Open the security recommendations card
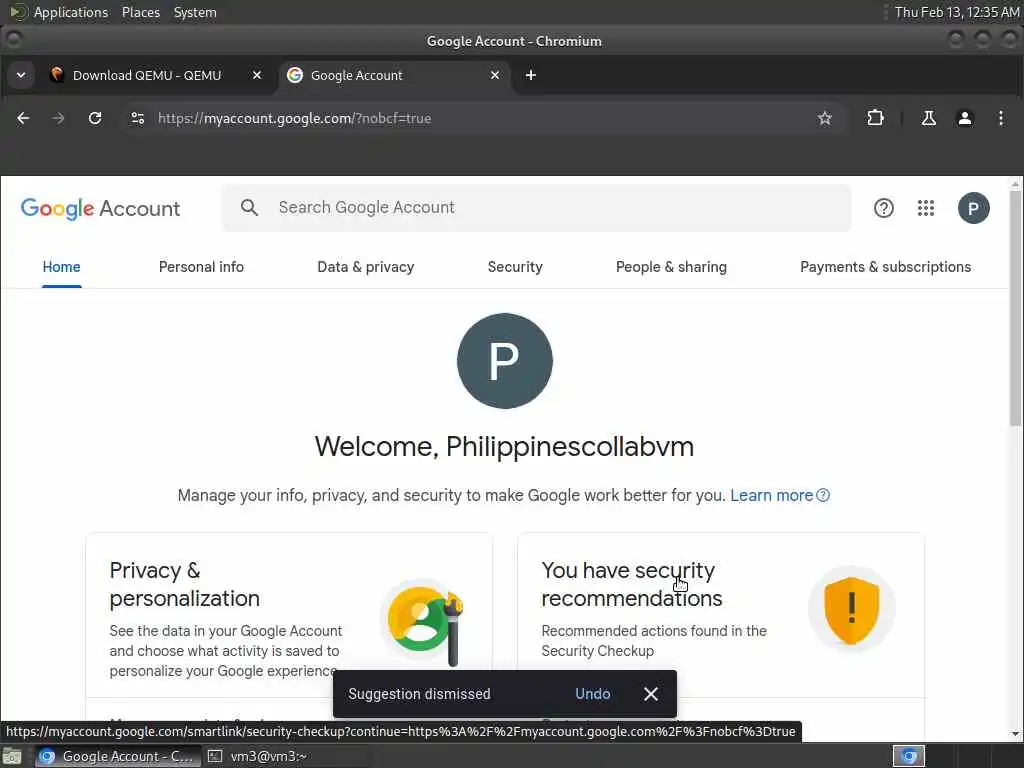This screenshot has height=768, width=1024. (721, 616)
